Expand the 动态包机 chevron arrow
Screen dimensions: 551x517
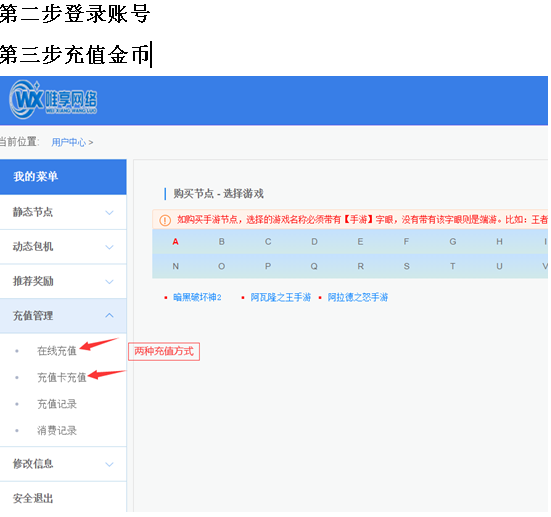pos(109,247)
